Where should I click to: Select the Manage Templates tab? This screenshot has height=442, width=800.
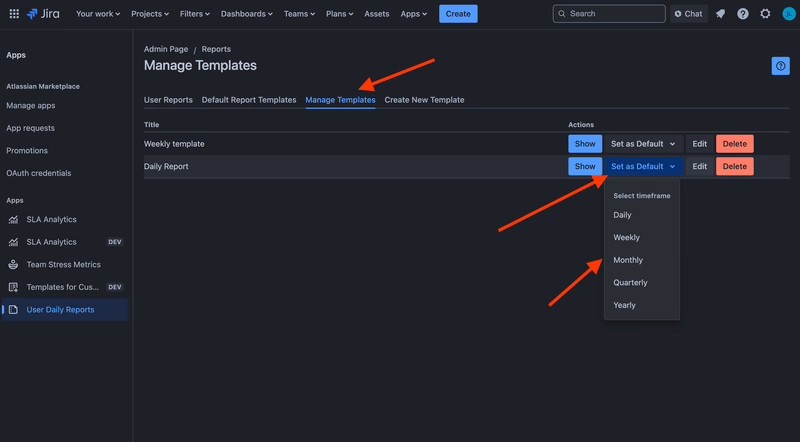340,100
